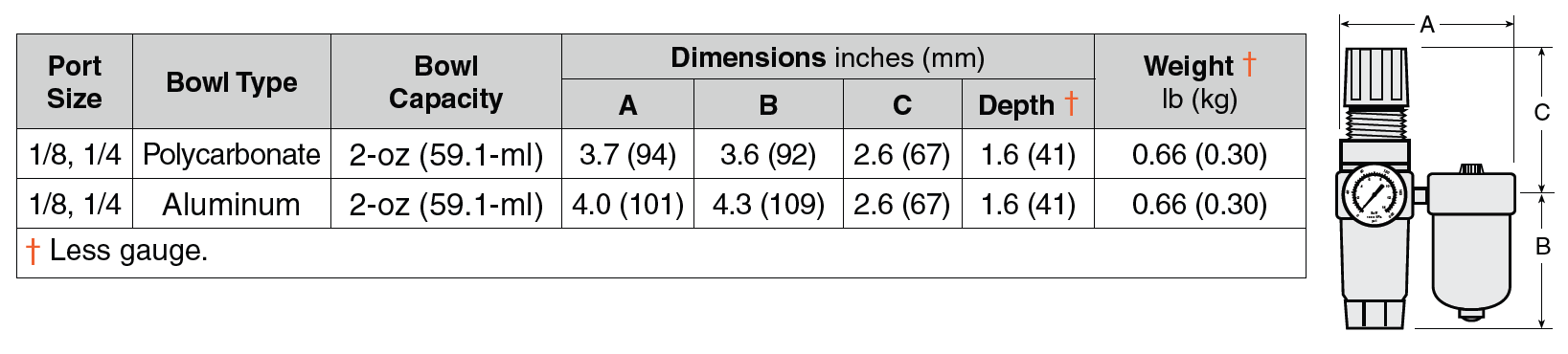The height and width of the screenshot is (354, 1568).
Task: Click the column C header
Action: [902, 104]
